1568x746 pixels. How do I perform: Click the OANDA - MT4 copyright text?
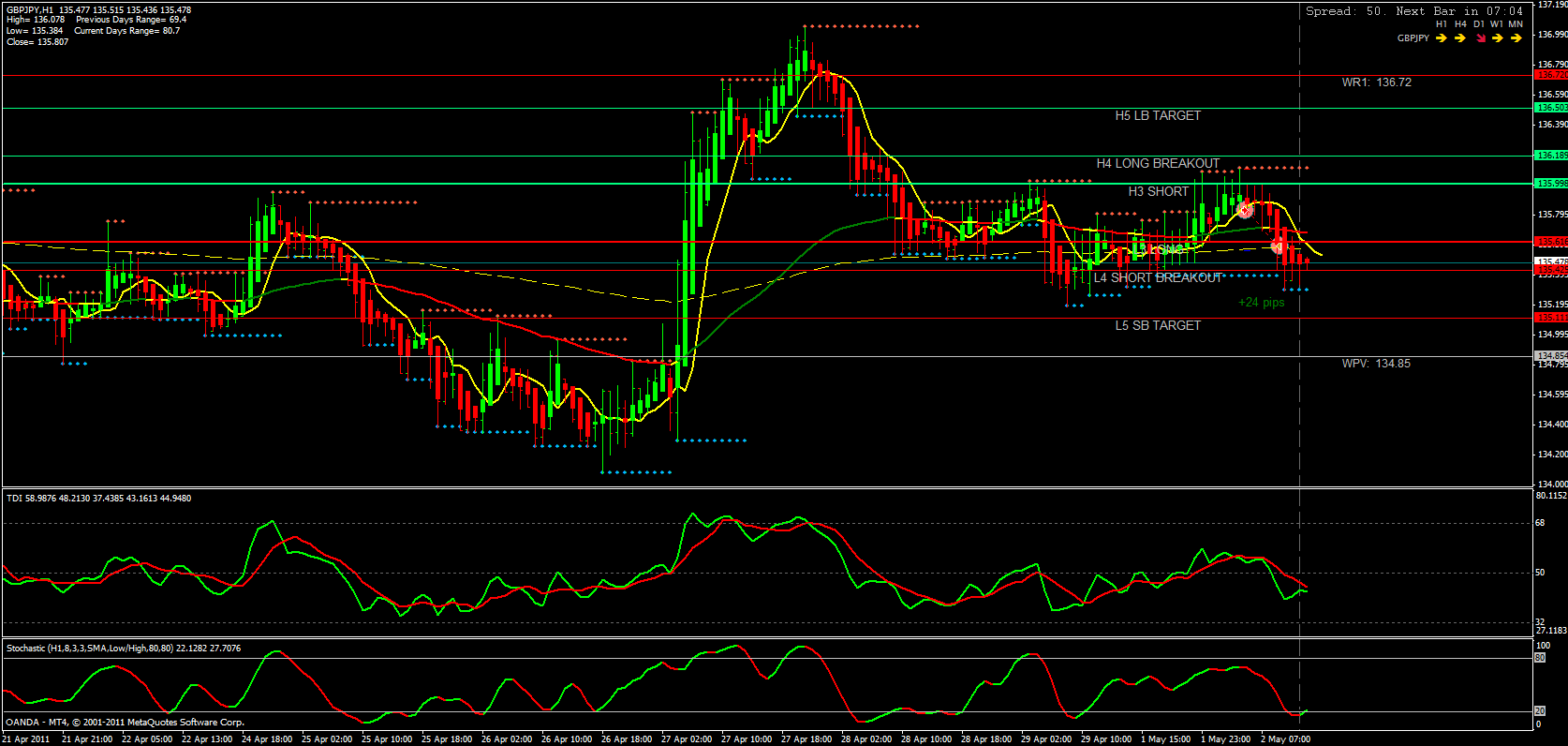tap(125, 723)
